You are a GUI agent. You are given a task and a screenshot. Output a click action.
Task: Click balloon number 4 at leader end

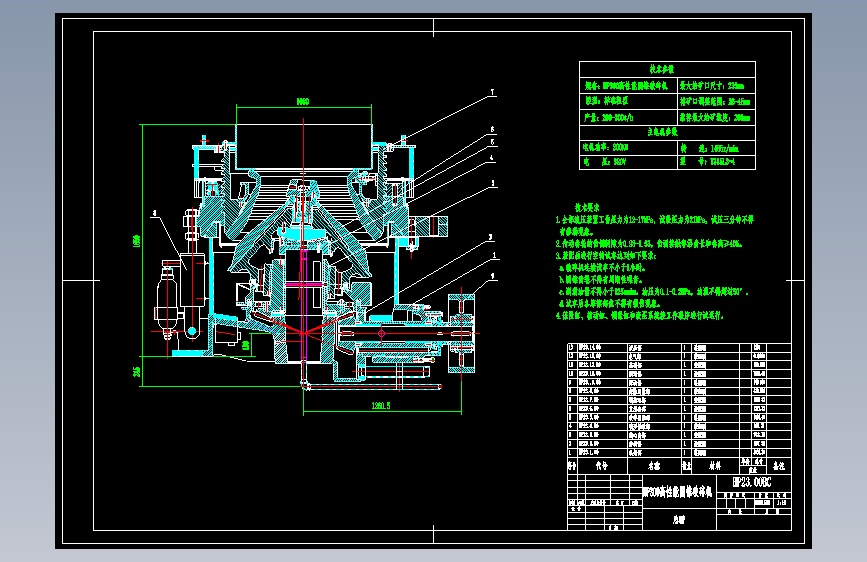492,158
